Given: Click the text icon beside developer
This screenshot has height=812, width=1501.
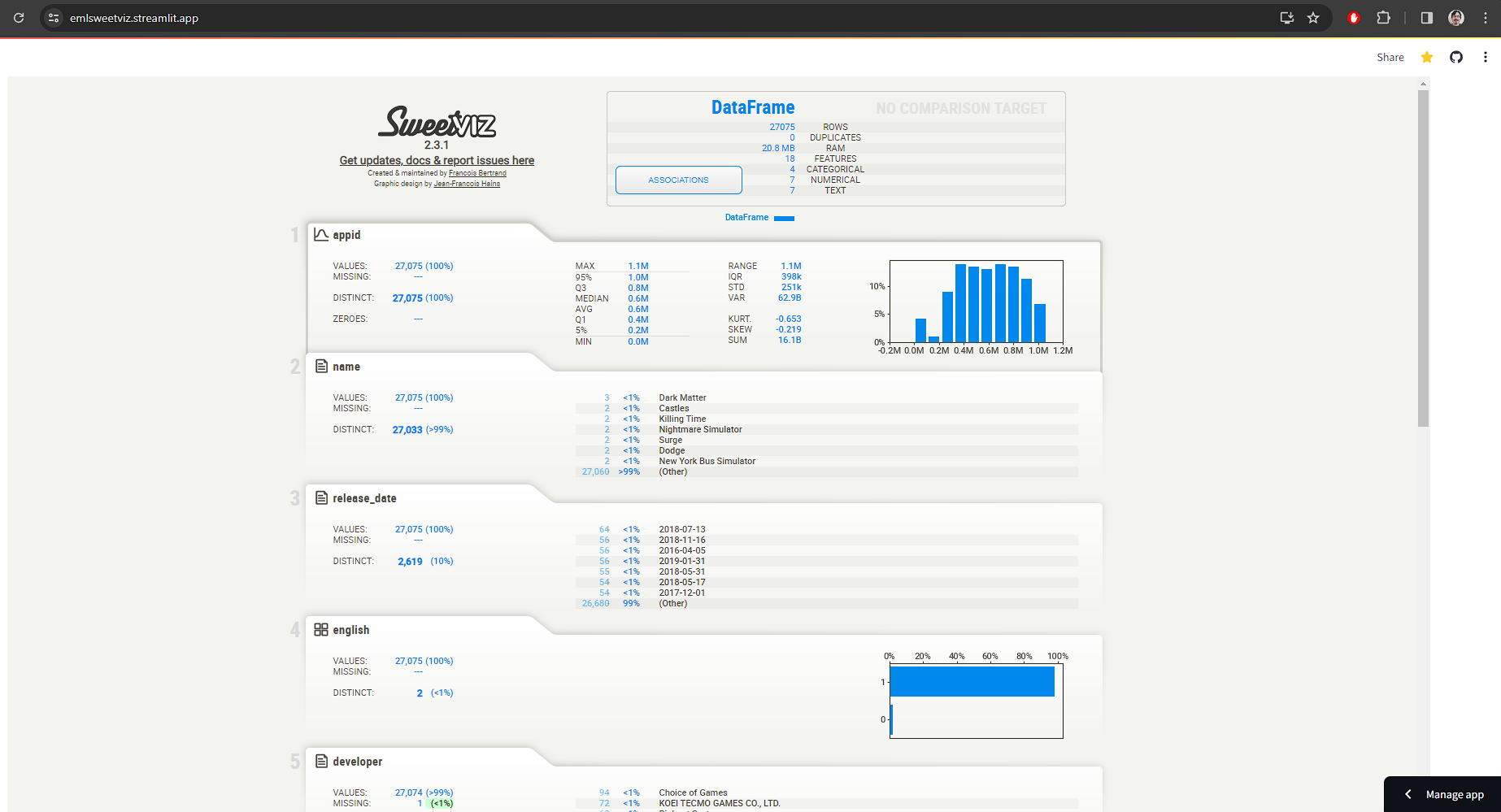Looking at the screenshot, I should [321, 762].
